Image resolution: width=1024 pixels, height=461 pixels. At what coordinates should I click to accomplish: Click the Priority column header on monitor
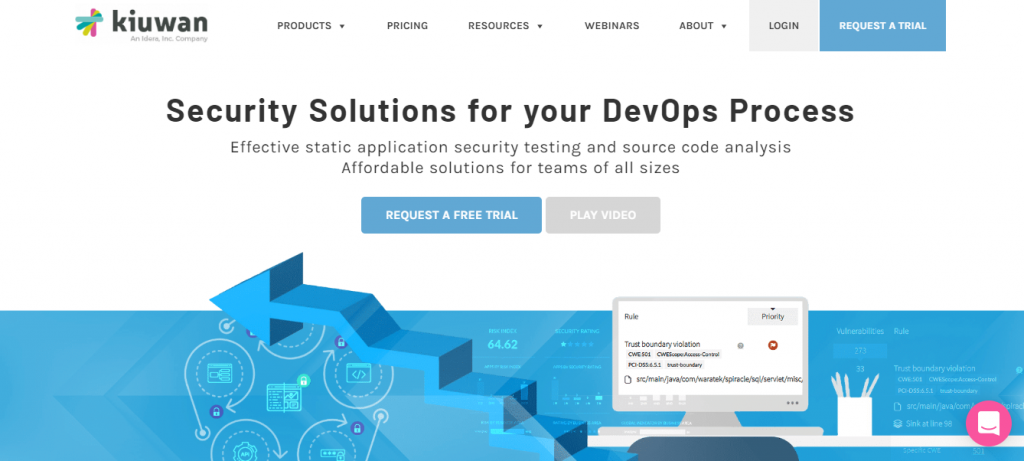tap(773, 317)
